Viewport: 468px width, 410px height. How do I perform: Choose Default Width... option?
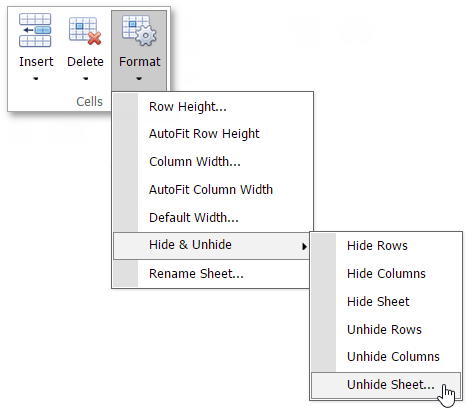click(x=213, y=218)
